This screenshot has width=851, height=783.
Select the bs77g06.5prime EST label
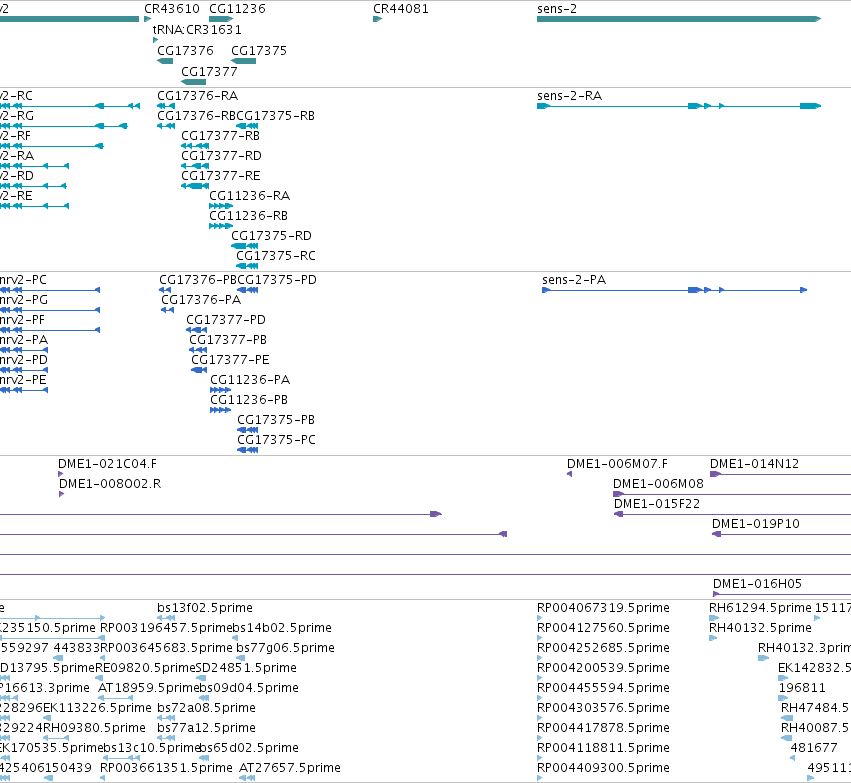pyautogui.click(x=285, y=647)
